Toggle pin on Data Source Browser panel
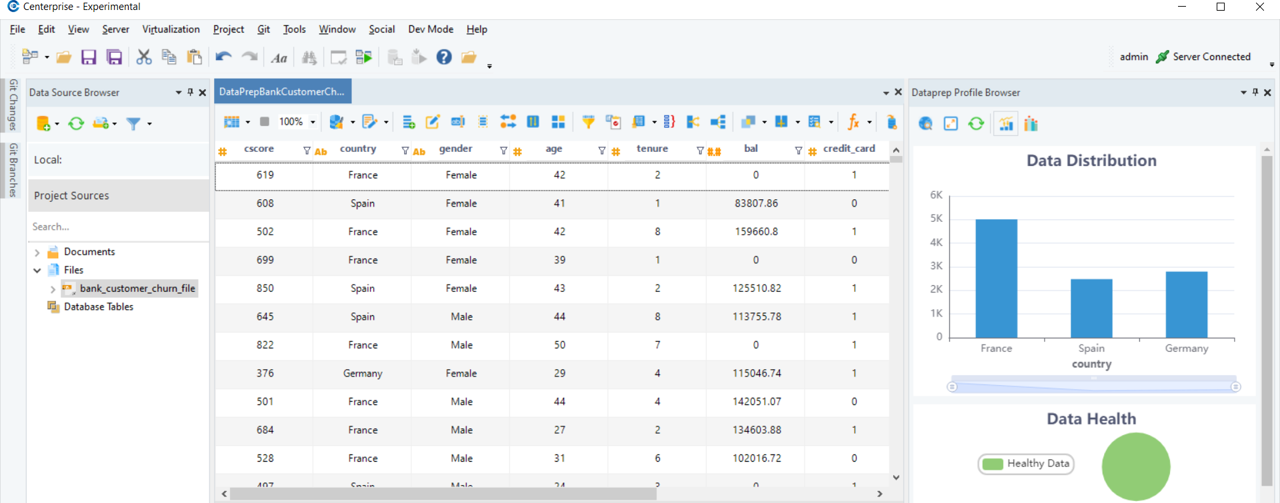This screenshot has height=503, width=1280. (190, 92)
